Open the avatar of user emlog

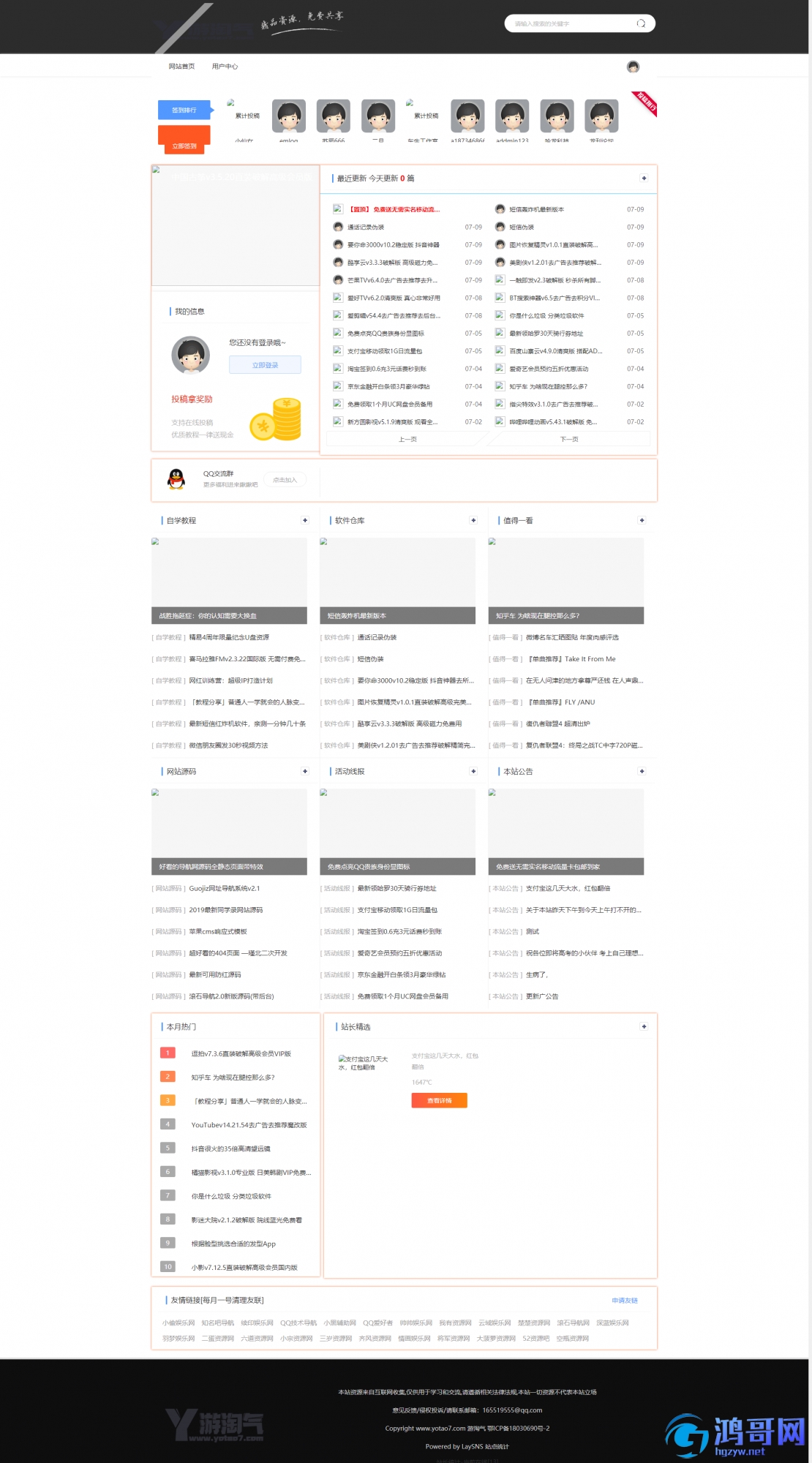click(x=289, y=116)
